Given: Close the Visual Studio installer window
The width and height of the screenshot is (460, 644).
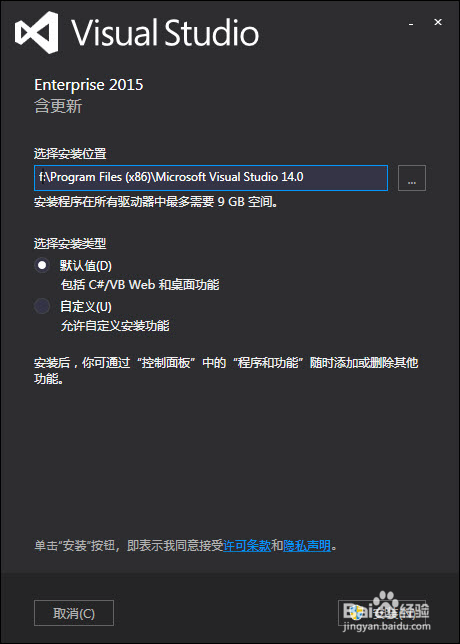Looking at the screenshot, I should pos(438,22).
